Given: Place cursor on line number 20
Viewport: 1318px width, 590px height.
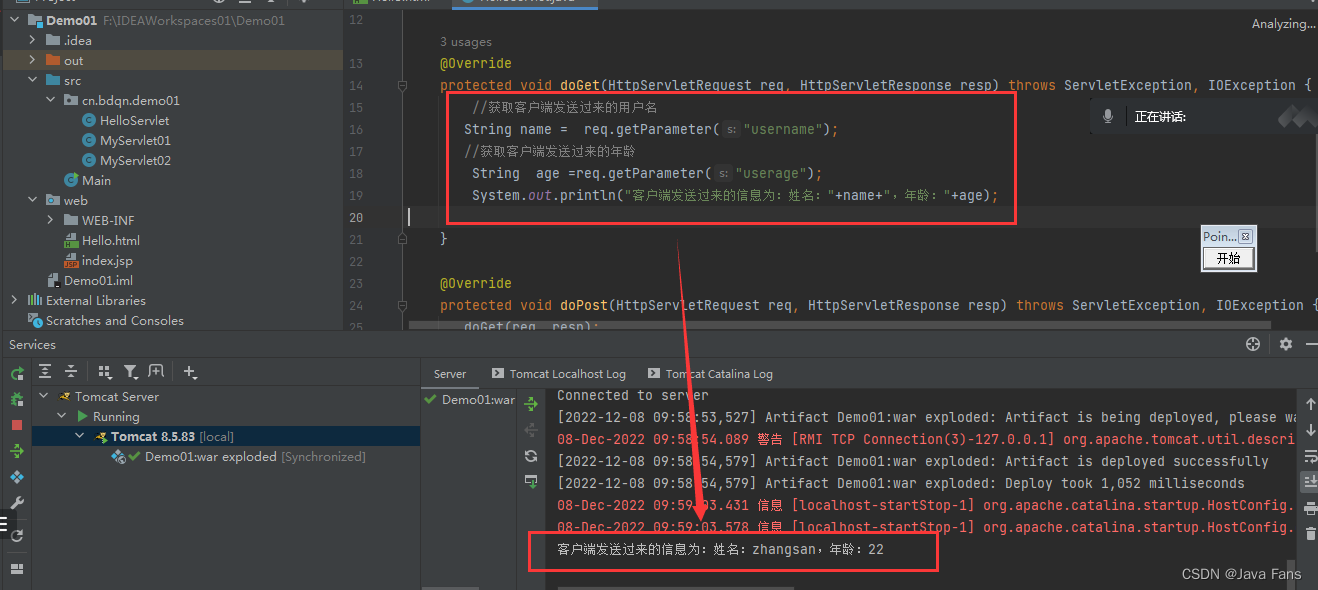Looking at the screenshot, I should (x=357, y=218).
